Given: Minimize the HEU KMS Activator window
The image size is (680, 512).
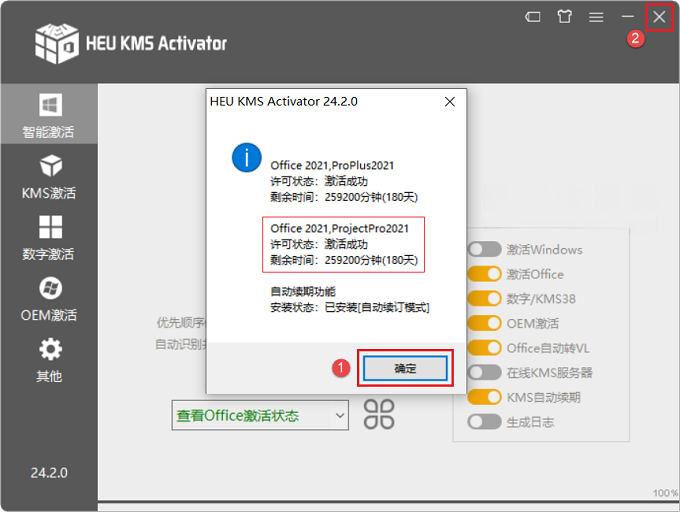Looking at the screenshot, I should pos(628,17).
